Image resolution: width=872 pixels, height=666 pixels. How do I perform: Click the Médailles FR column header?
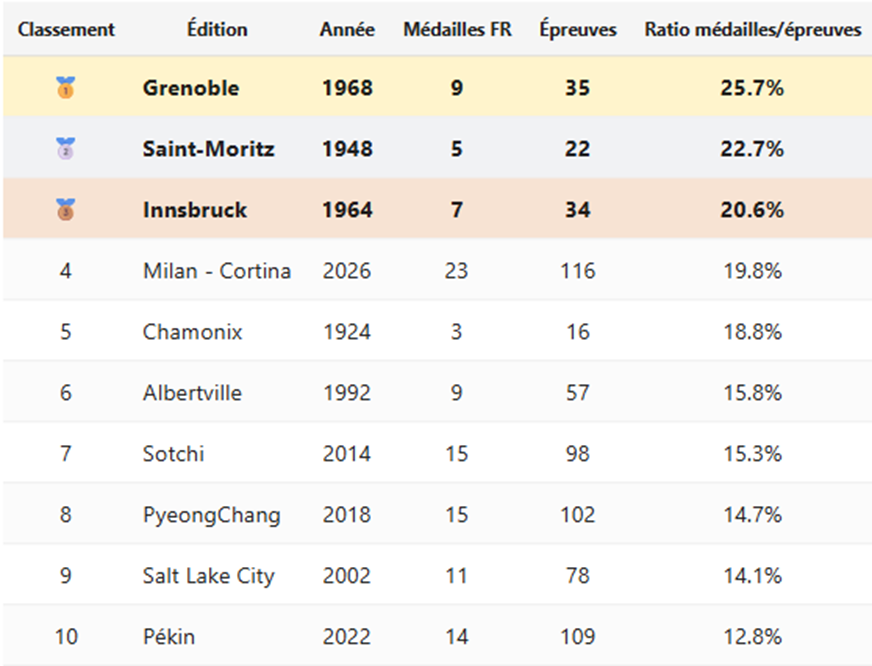(457, 29)
